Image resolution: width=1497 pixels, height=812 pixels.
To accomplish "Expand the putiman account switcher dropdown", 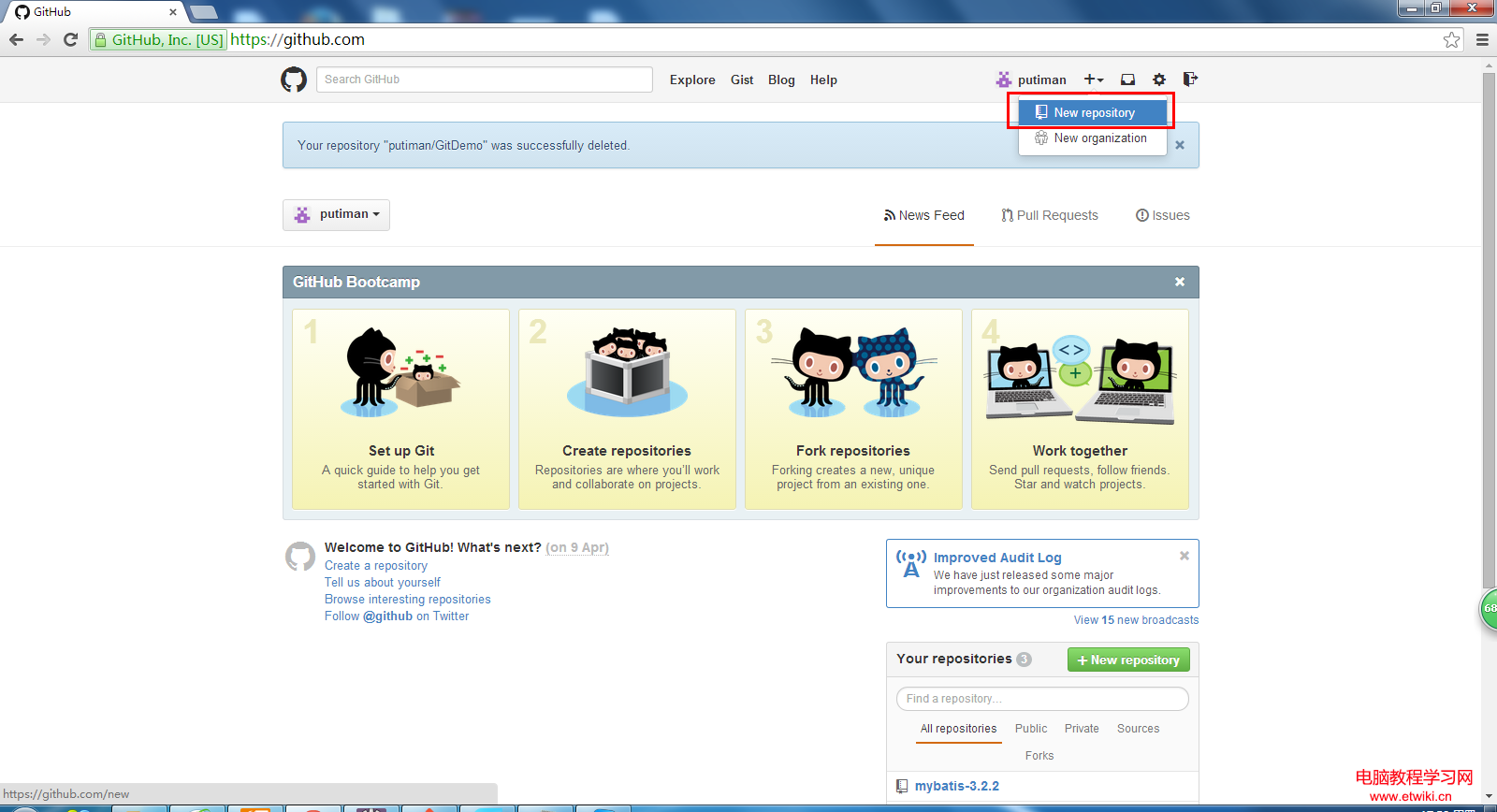I will [336, 214].
